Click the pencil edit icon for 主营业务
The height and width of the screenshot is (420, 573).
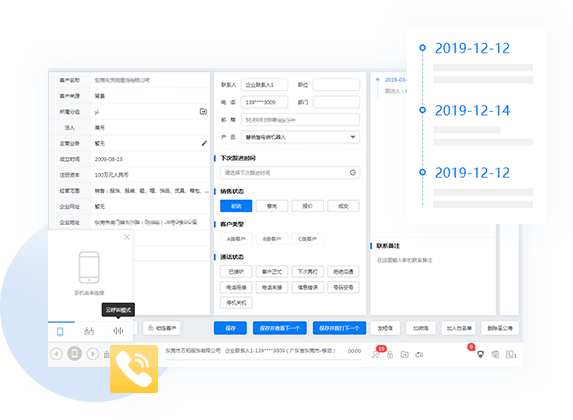[x=204, y=143]
